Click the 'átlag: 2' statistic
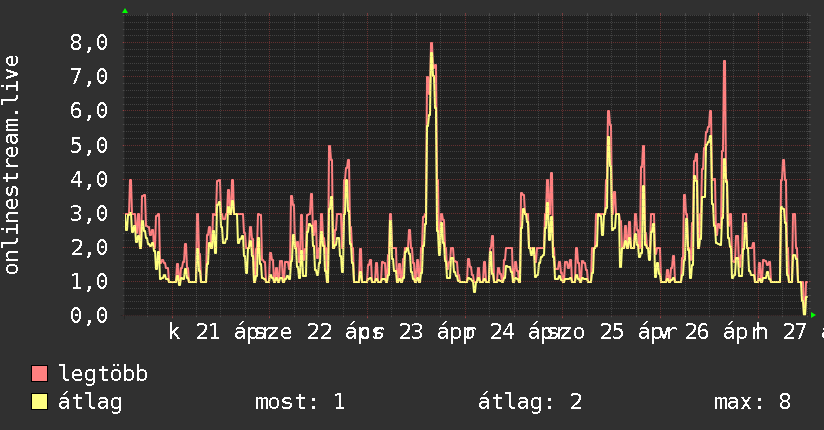This screenshot has height=430, width=824. (530, 402)
